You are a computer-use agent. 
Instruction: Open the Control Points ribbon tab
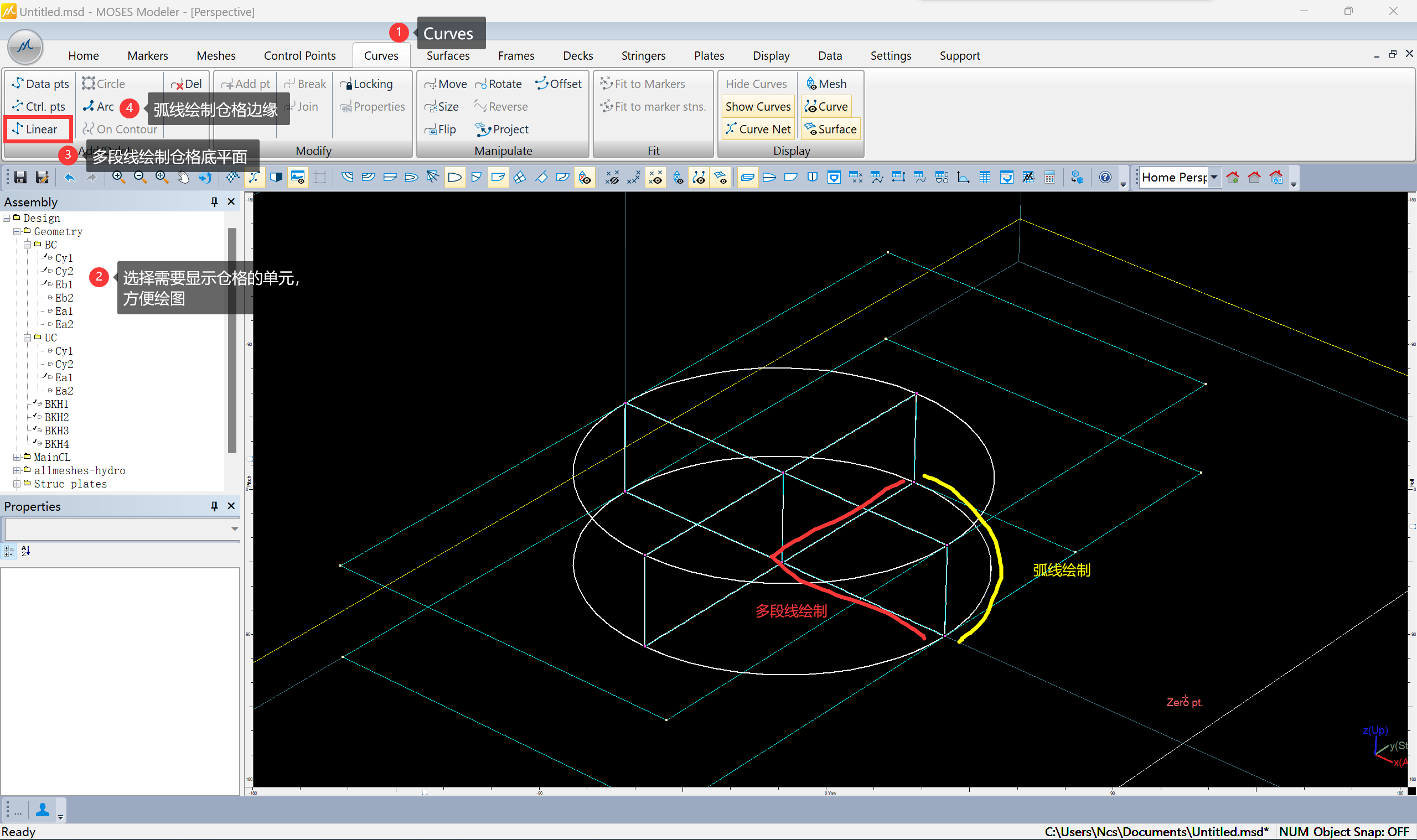point(299,55)
